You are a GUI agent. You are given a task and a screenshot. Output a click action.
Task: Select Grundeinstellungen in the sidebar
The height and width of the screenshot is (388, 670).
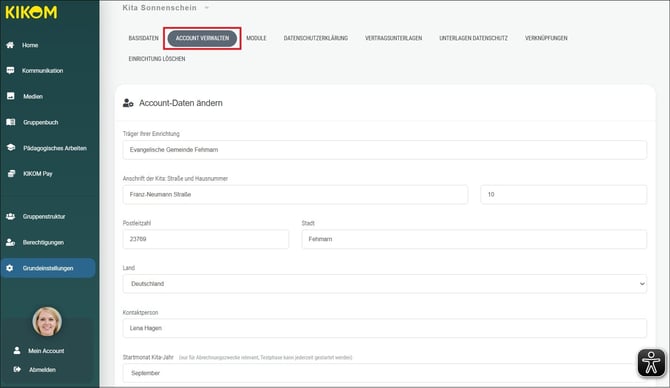48,268
